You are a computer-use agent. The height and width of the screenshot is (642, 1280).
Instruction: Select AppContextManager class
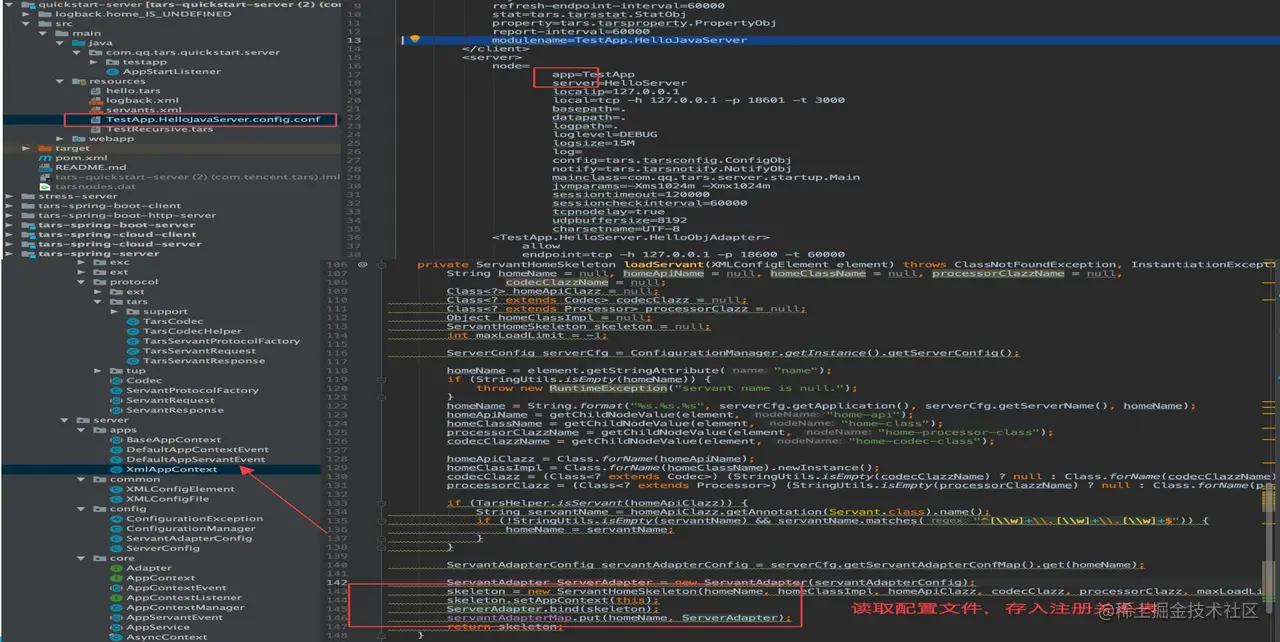tap(185, 607)
